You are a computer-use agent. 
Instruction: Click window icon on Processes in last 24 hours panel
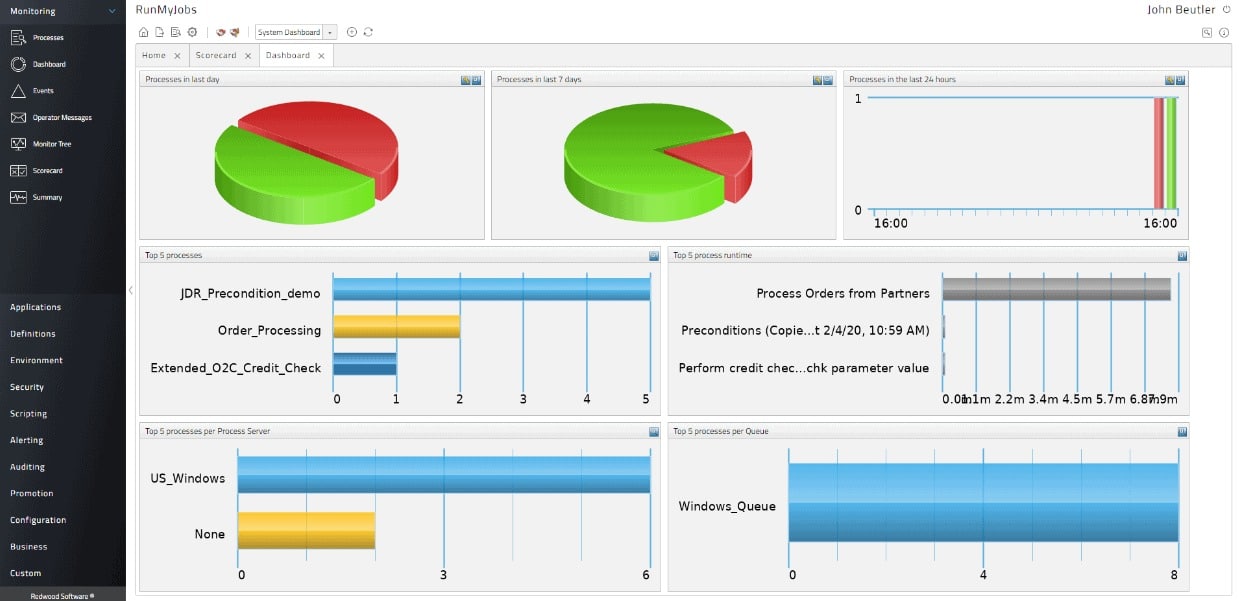click(1181, 80)
